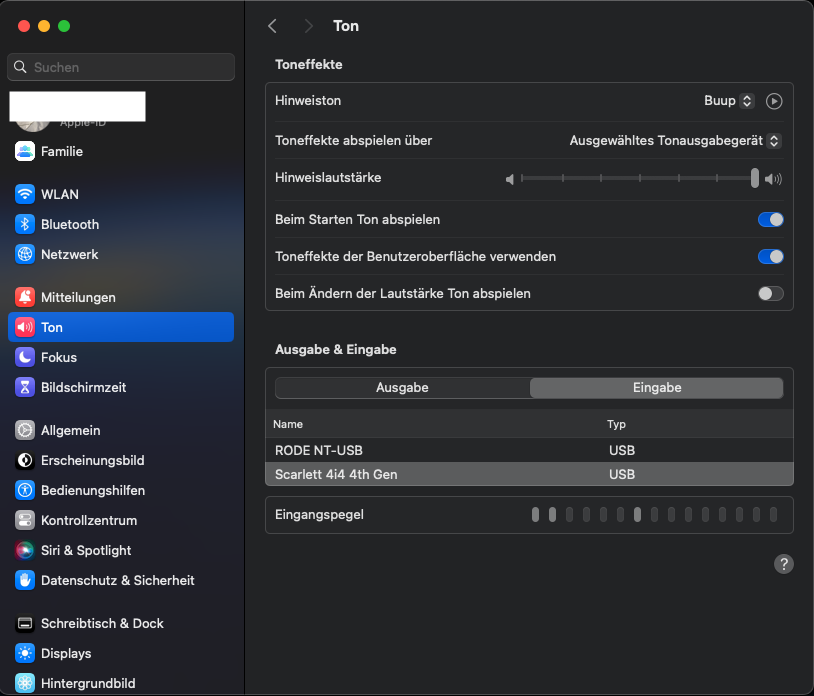Viewport: 814px width, 696px height.
Task: Switch to the Ausgabe tab
Action: [402, 388]
